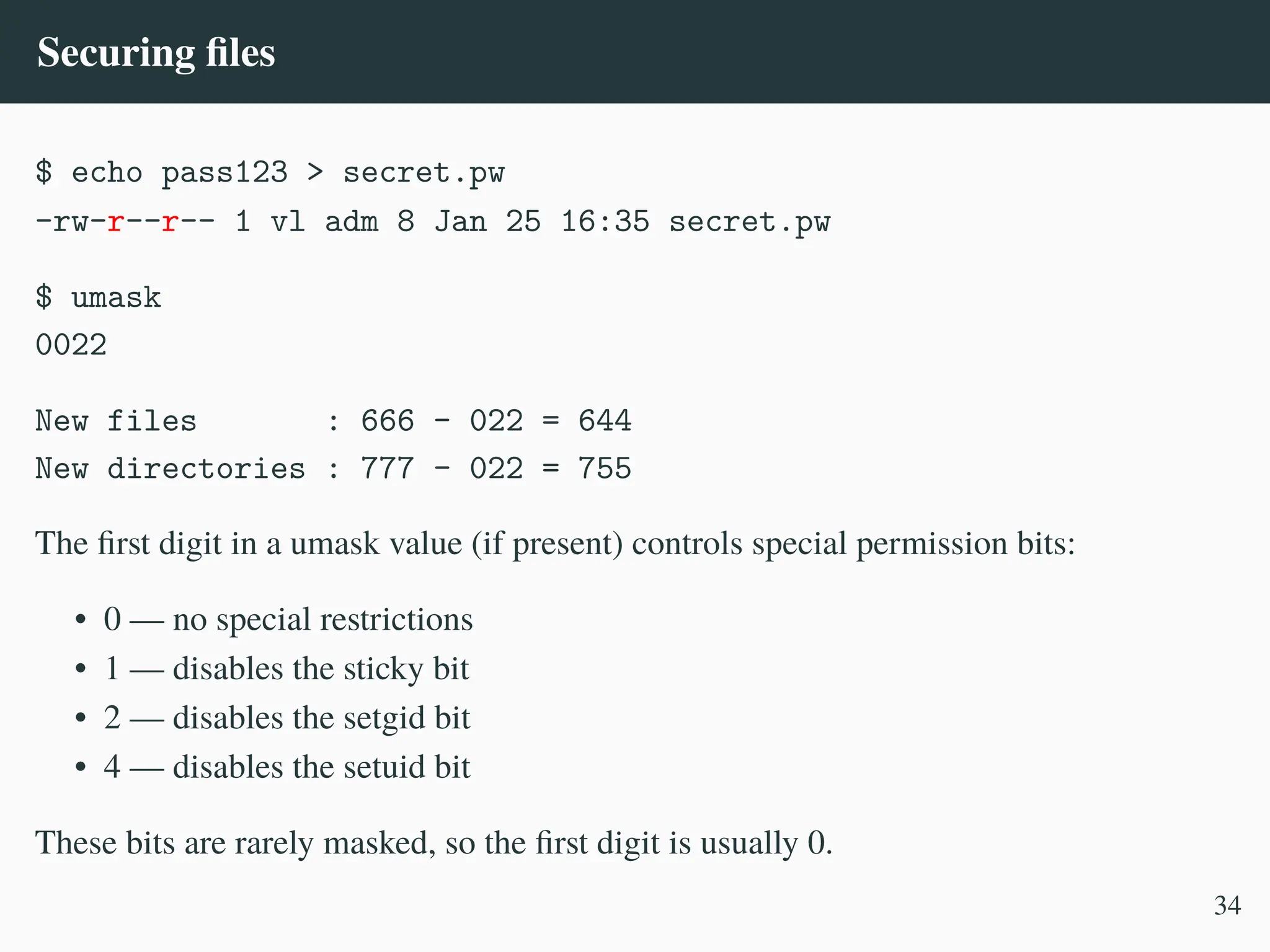This screenshot has height=952, width=1270.
Task: Click the "New files" label
Action: (x=116, y=421)
